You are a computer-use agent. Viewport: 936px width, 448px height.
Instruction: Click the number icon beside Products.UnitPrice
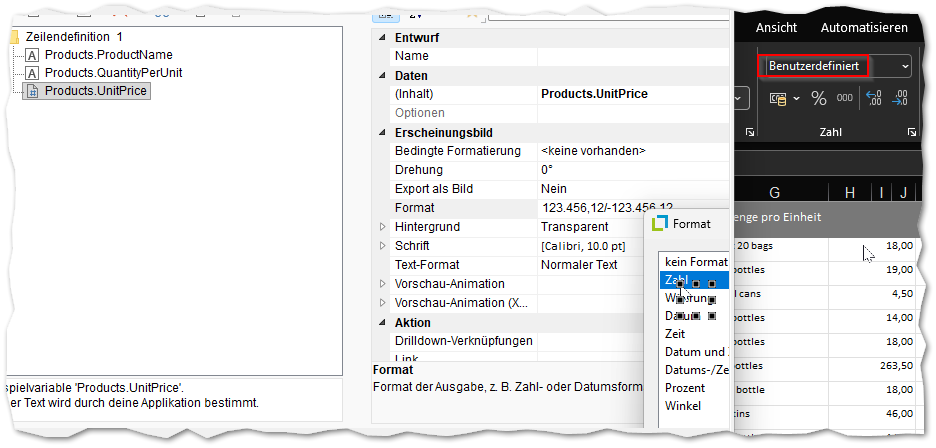32,91
